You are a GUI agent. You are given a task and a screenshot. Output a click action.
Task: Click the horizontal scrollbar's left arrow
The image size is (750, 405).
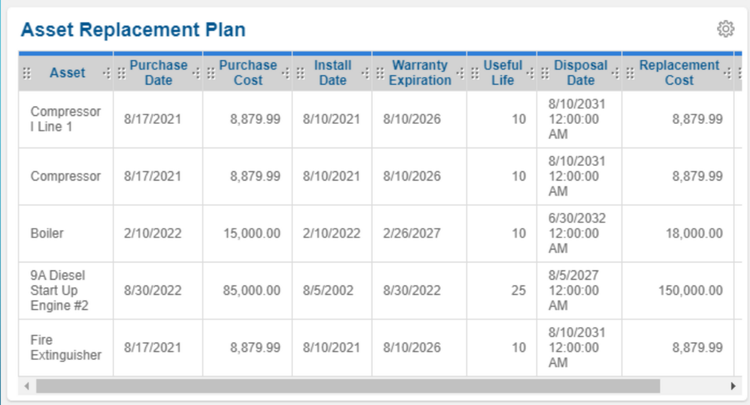pyautogui.click(x=26, y=385)
